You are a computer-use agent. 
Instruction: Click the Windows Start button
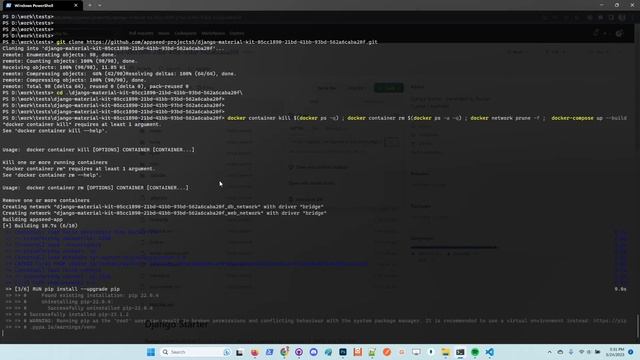coord(151,352)
